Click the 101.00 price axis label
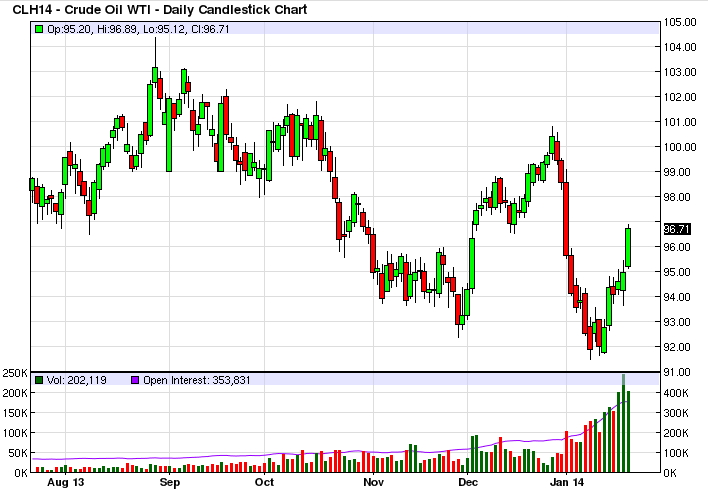This screenshot has width=708, height=490. (680, 122)
